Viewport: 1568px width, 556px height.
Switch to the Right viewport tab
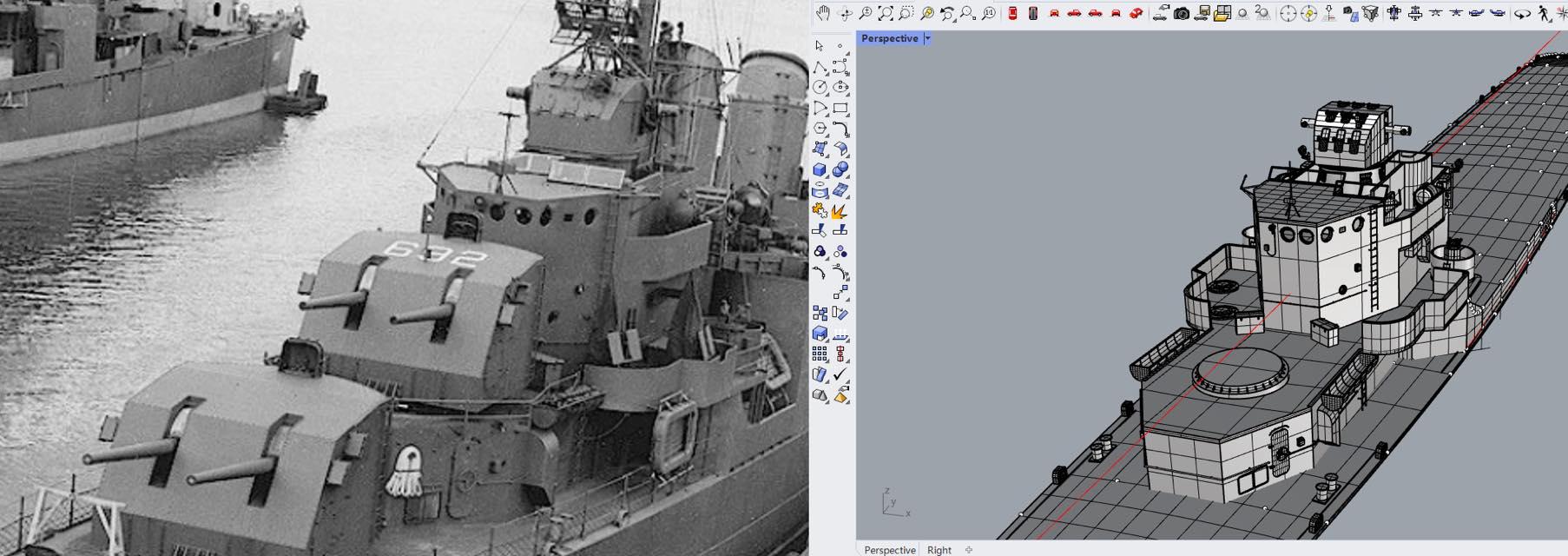939,550
